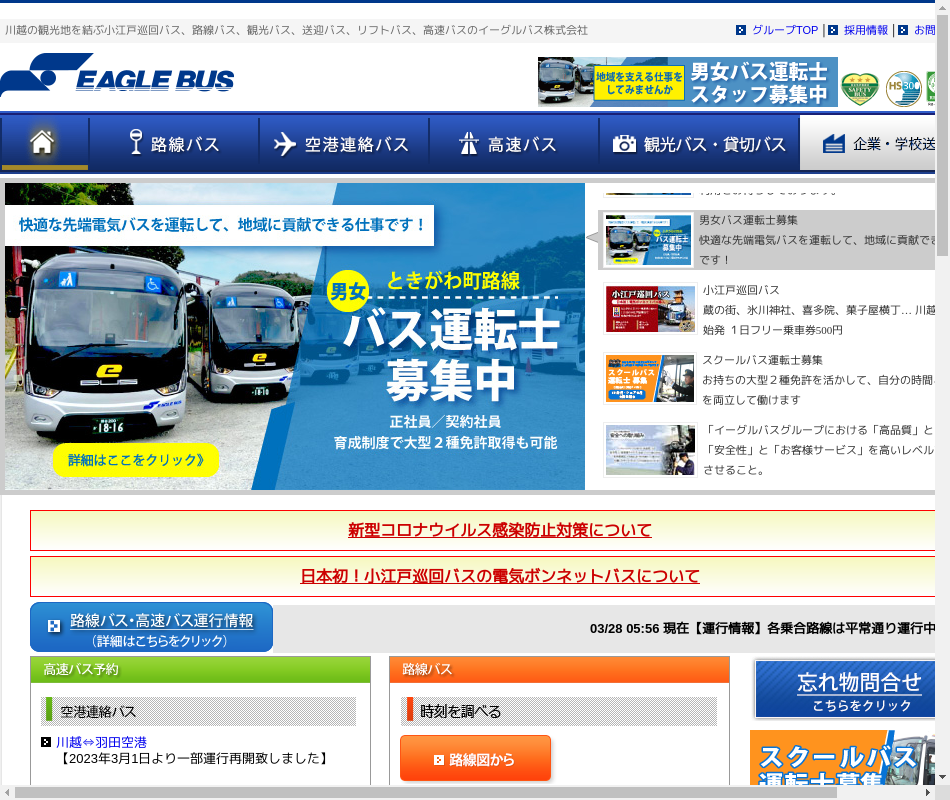Click the HS30 certification badge

click(903, 88)
